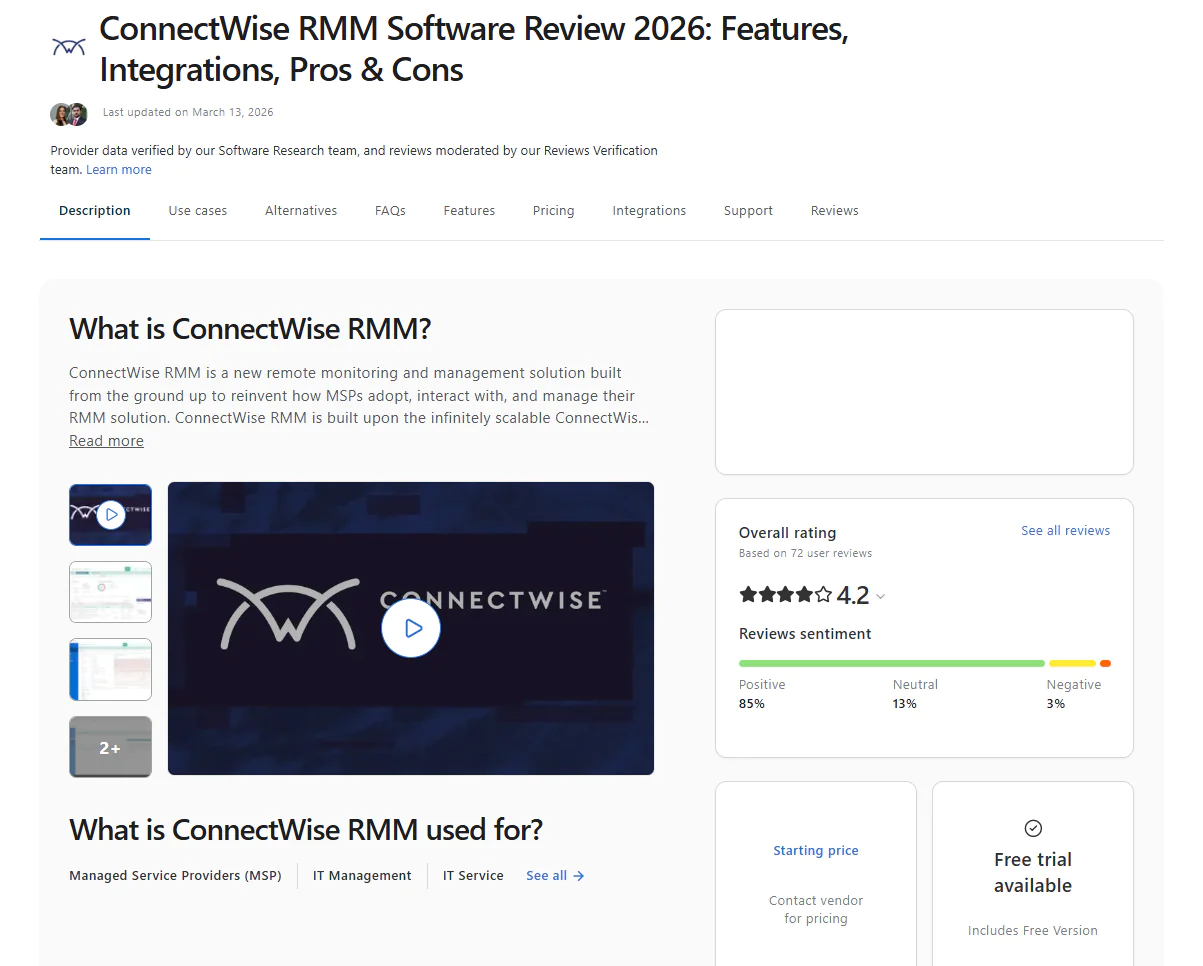Click the Contact vendor for pricing text
The width and height of the screenshot is (1203, 966).
click(816, 910)
